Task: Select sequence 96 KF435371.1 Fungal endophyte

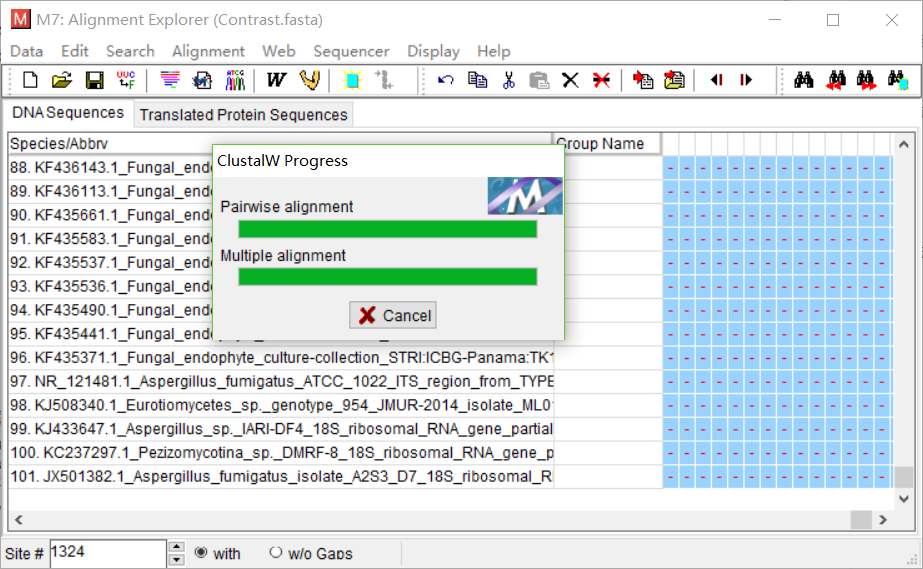Action: (281, 358)
